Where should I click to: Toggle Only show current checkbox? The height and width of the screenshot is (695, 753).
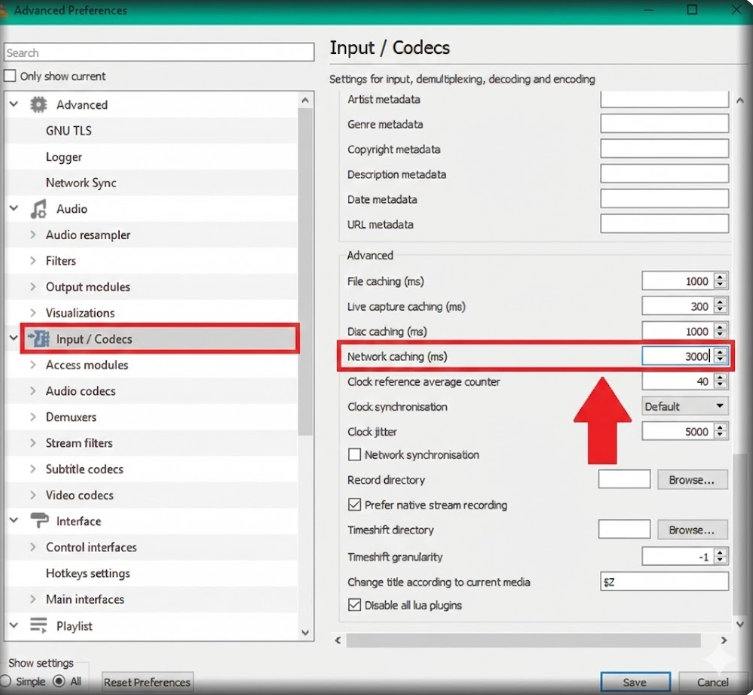point(10,76)
